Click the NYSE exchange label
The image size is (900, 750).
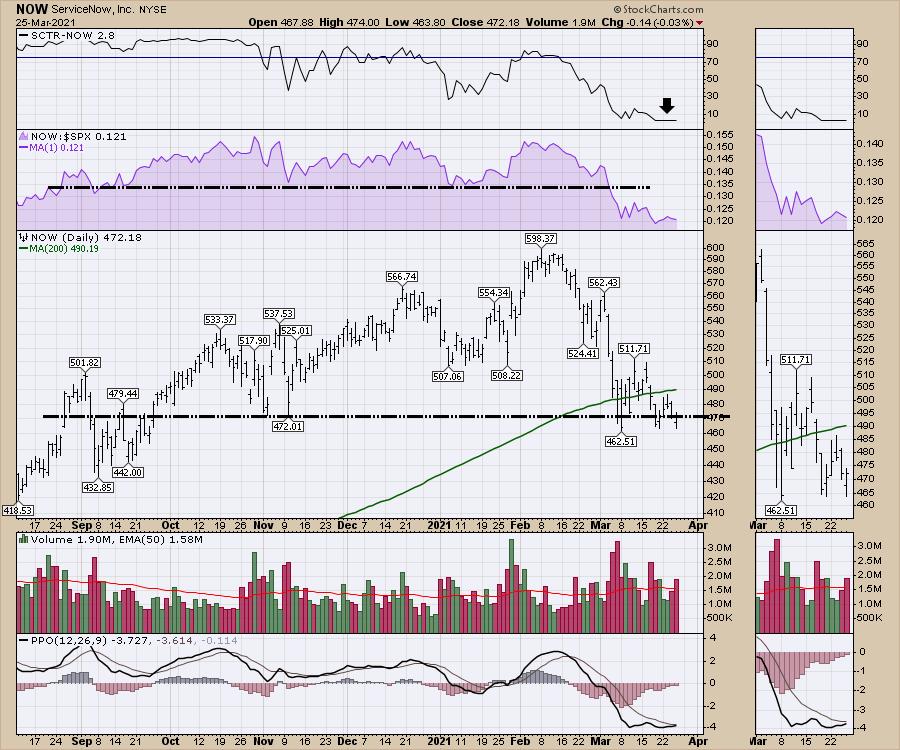(153, 9)
